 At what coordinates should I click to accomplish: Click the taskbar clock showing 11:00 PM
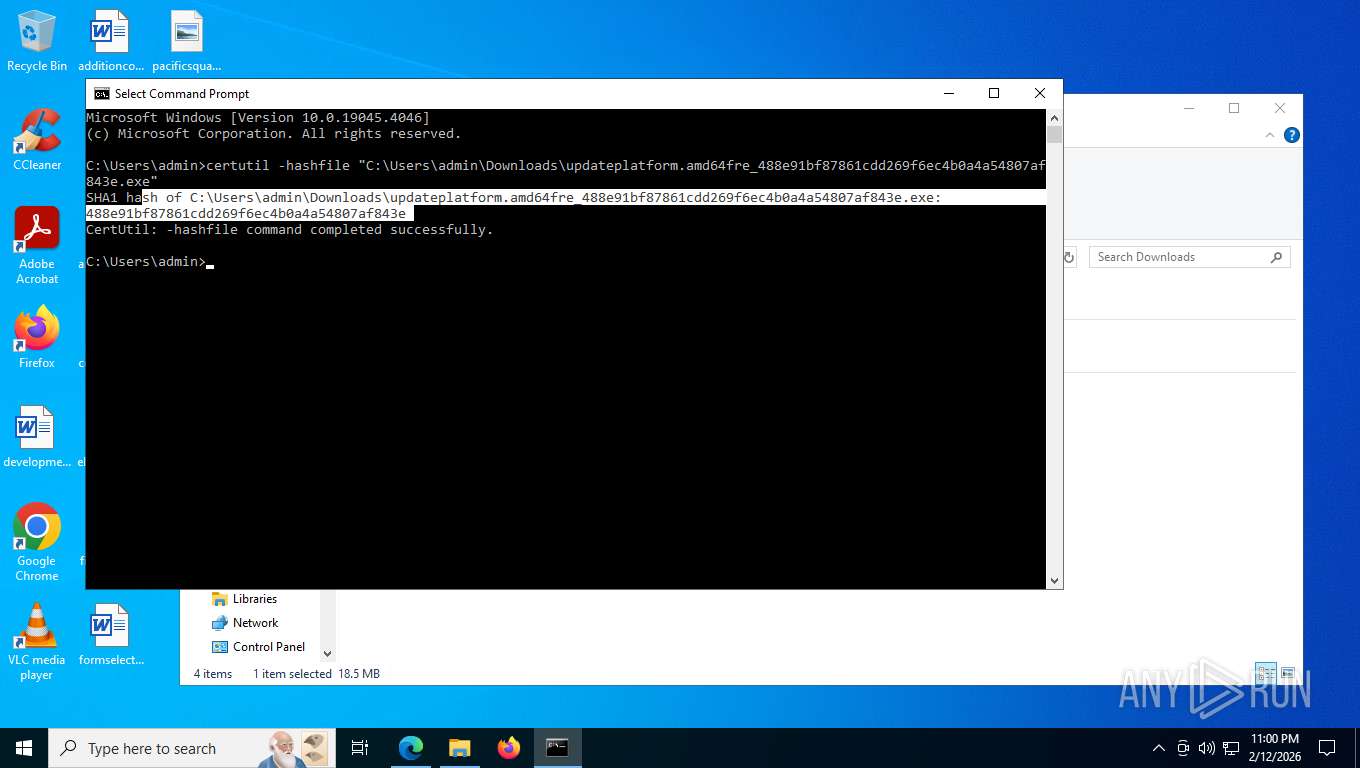click(1274, 748)
